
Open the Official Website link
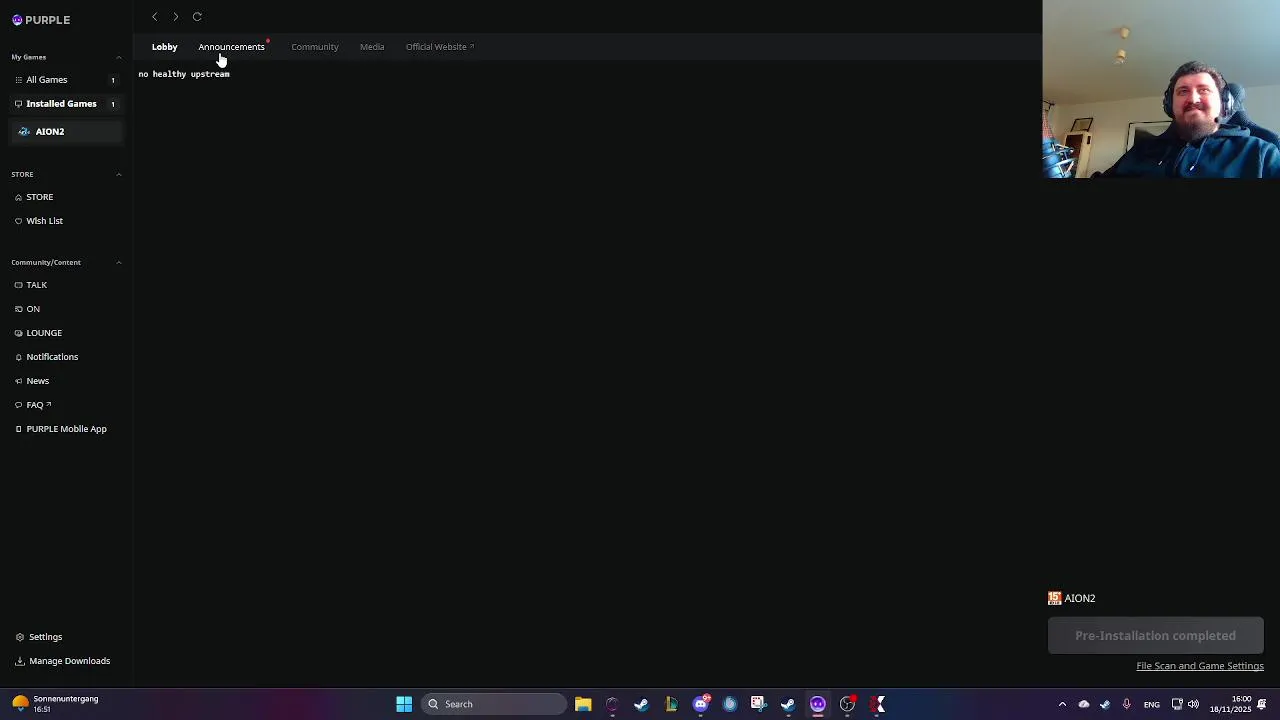(440, 47)
